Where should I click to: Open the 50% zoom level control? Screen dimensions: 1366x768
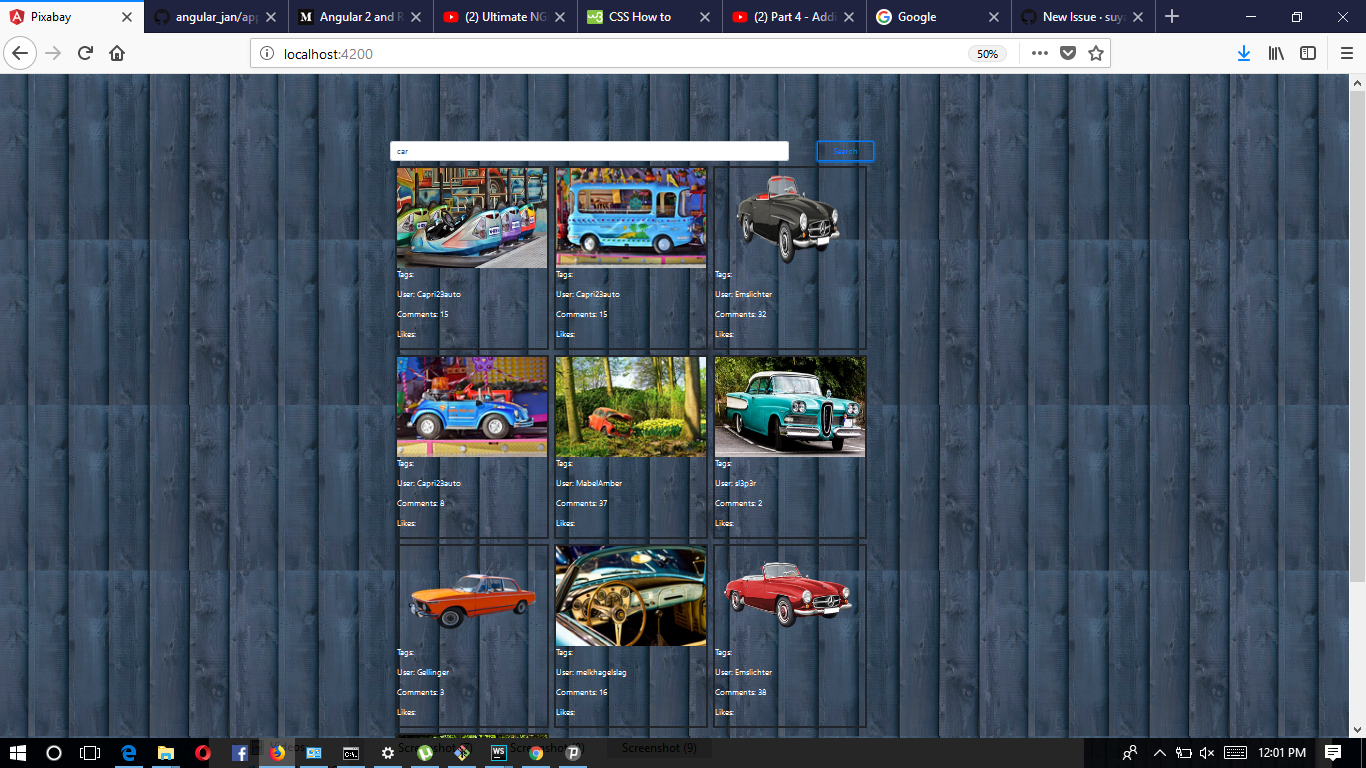986,54
